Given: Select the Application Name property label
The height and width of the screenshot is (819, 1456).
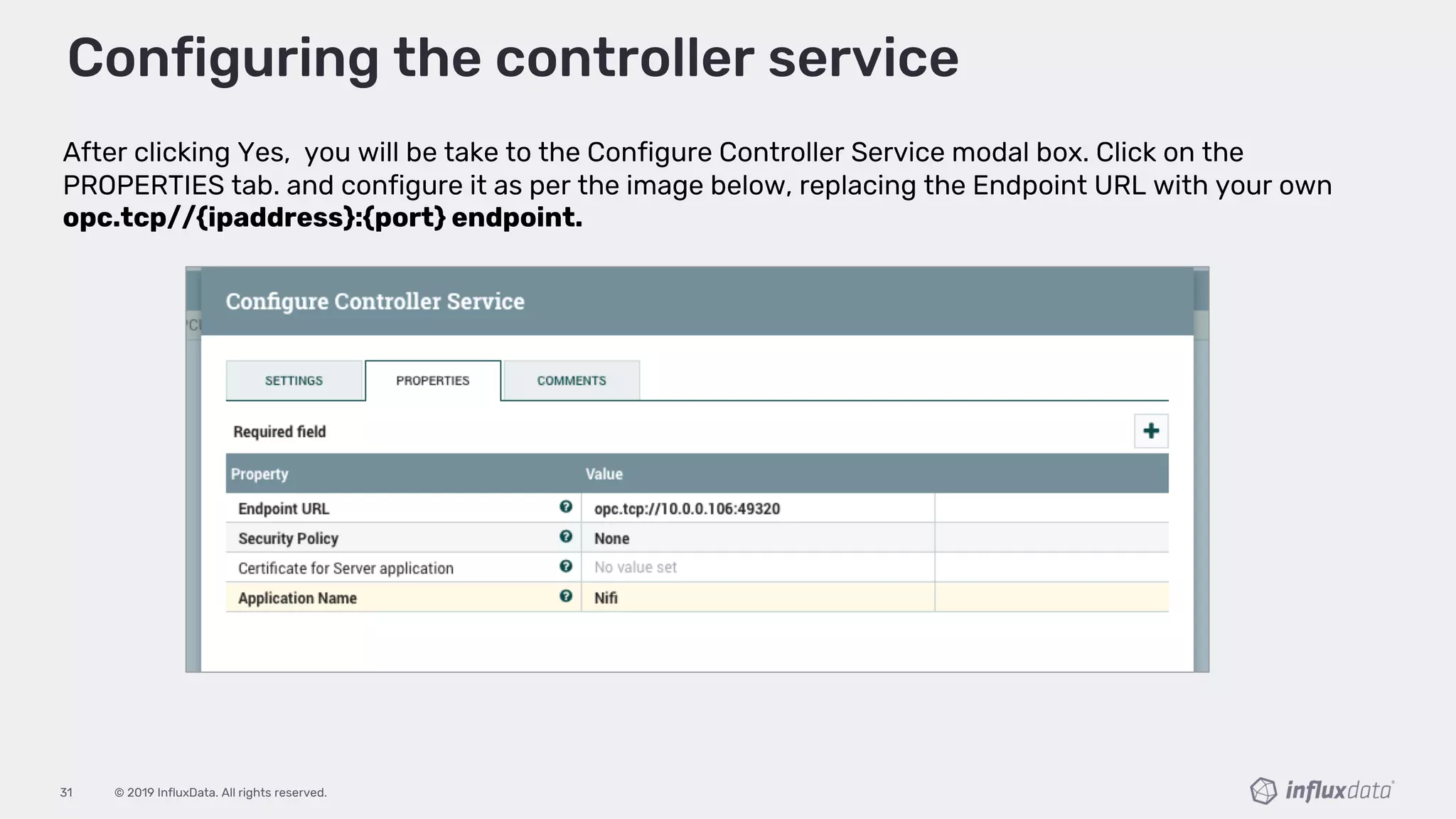Looking at the screenshot, I should [297, 599].
